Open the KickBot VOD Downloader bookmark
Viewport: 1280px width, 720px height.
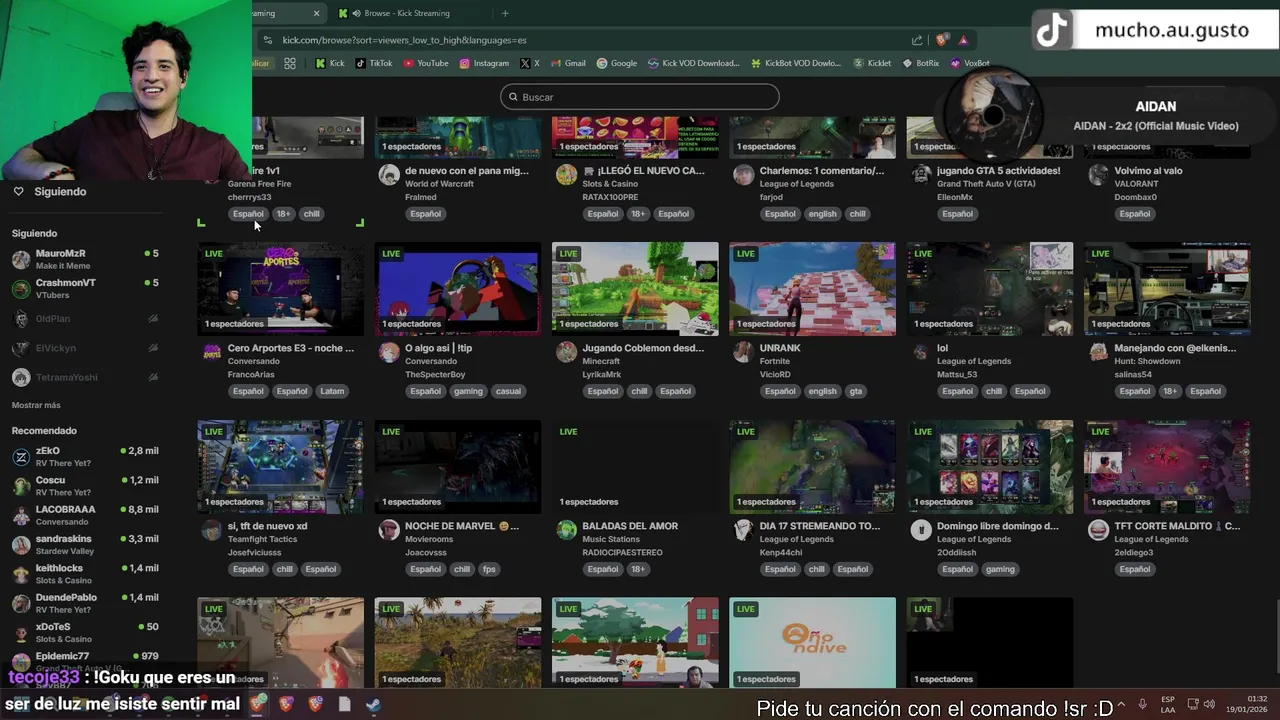[795, 63]
